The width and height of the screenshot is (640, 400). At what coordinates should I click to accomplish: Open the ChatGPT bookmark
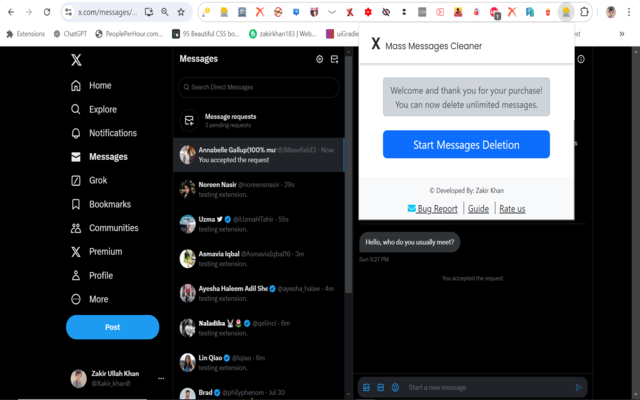tap(70, 34)
